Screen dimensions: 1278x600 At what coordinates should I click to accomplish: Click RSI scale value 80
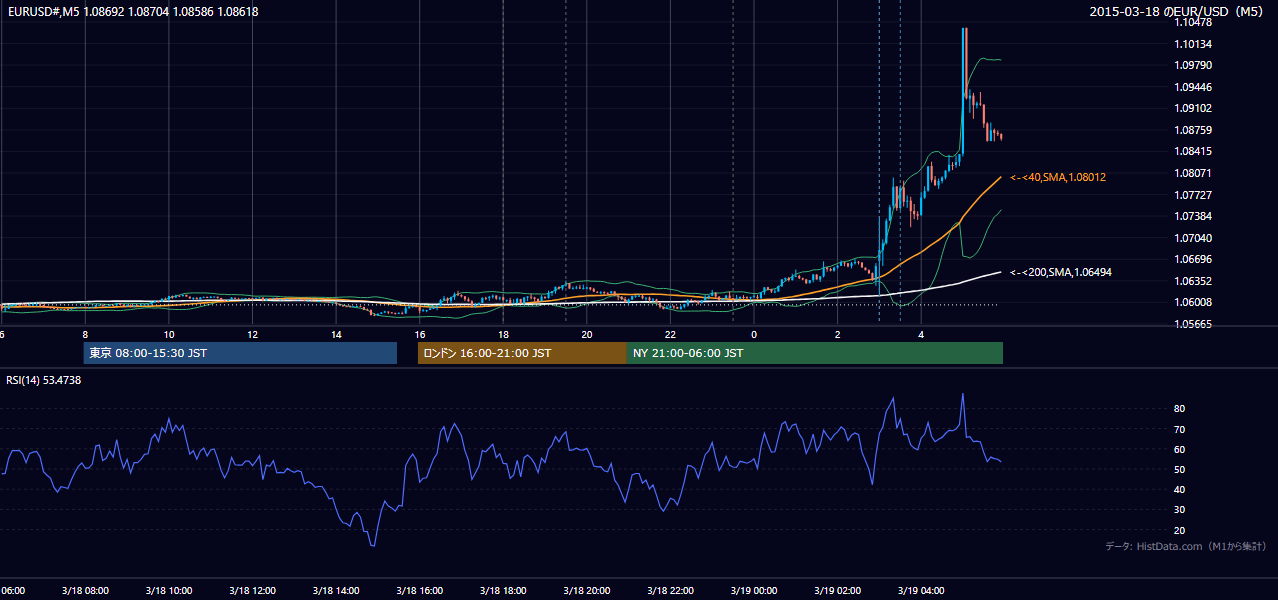[x=1180, y=409]
